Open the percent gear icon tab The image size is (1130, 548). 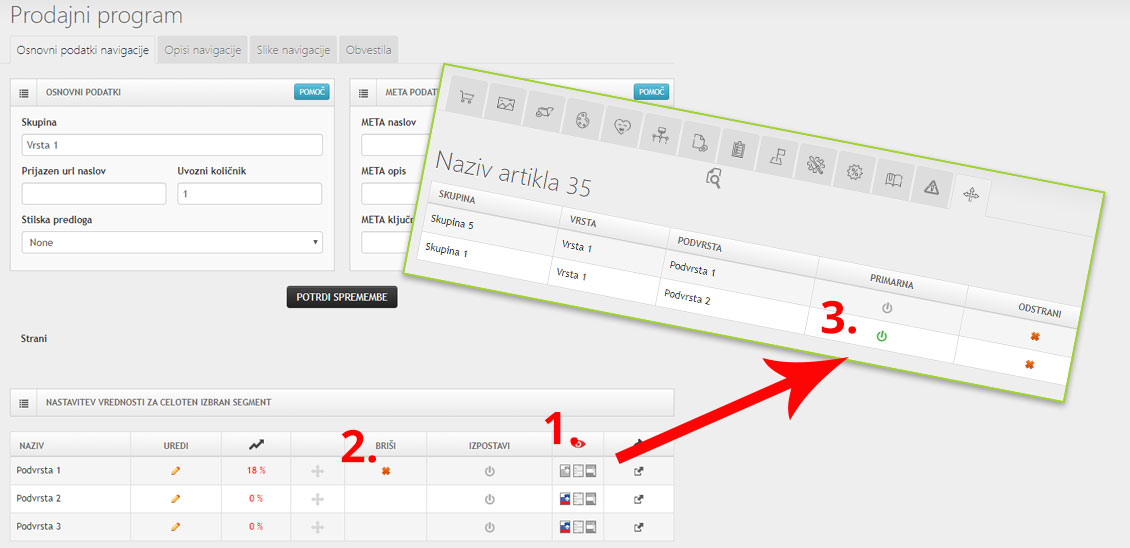click(855, 172)
